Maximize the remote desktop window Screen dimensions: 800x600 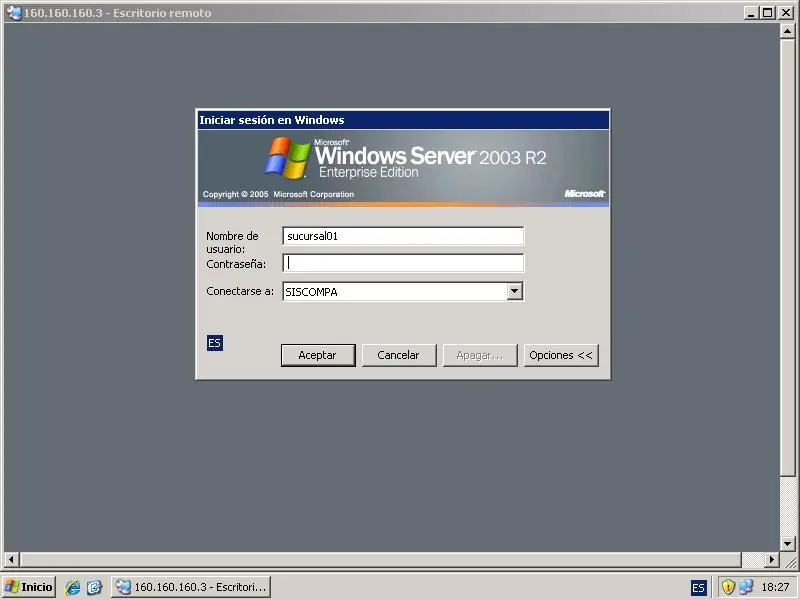coord(767,13)
